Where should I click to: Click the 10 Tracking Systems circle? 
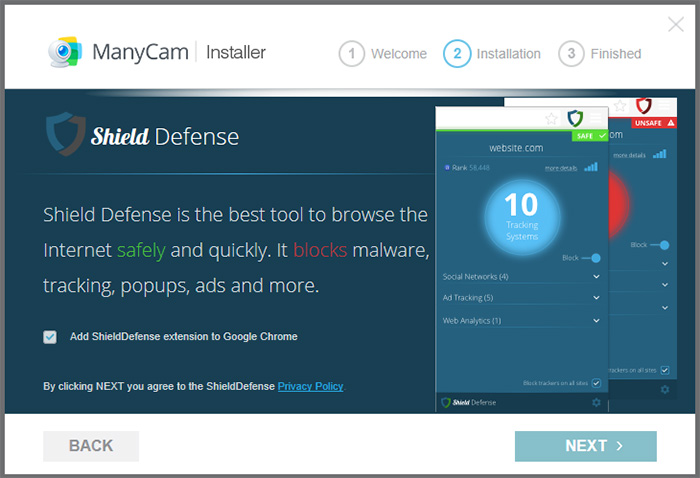click(x=522, y=217)
